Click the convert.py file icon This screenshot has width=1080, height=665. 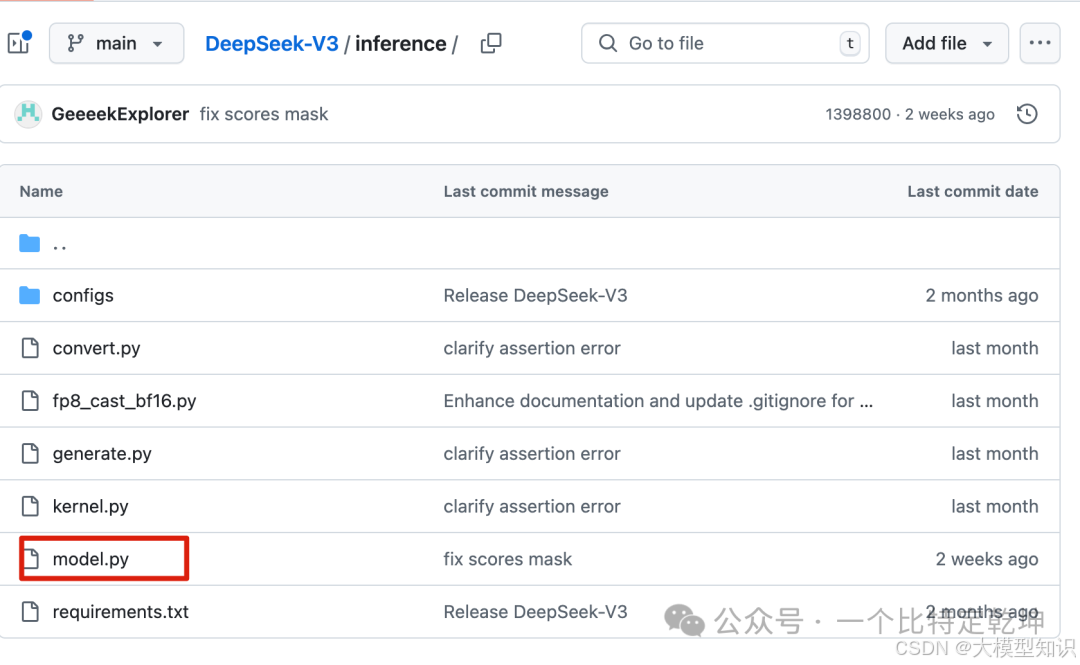coord(30,348)
